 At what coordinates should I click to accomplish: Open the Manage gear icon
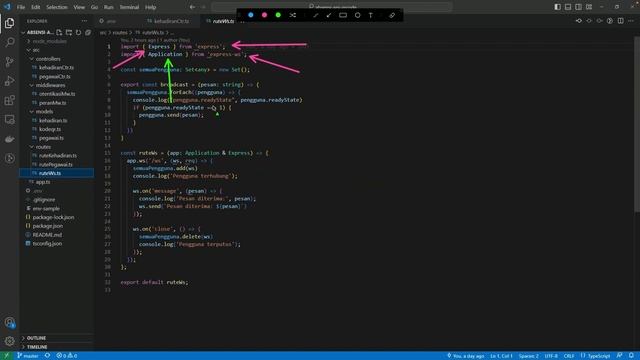[9, 340]
